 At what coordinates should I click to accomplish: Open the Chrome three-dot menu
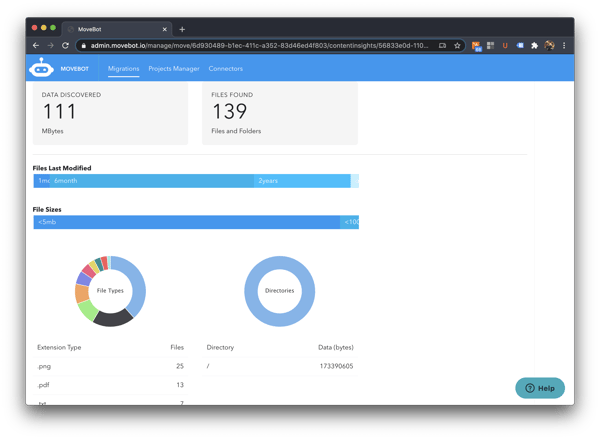tap(564, 45)
